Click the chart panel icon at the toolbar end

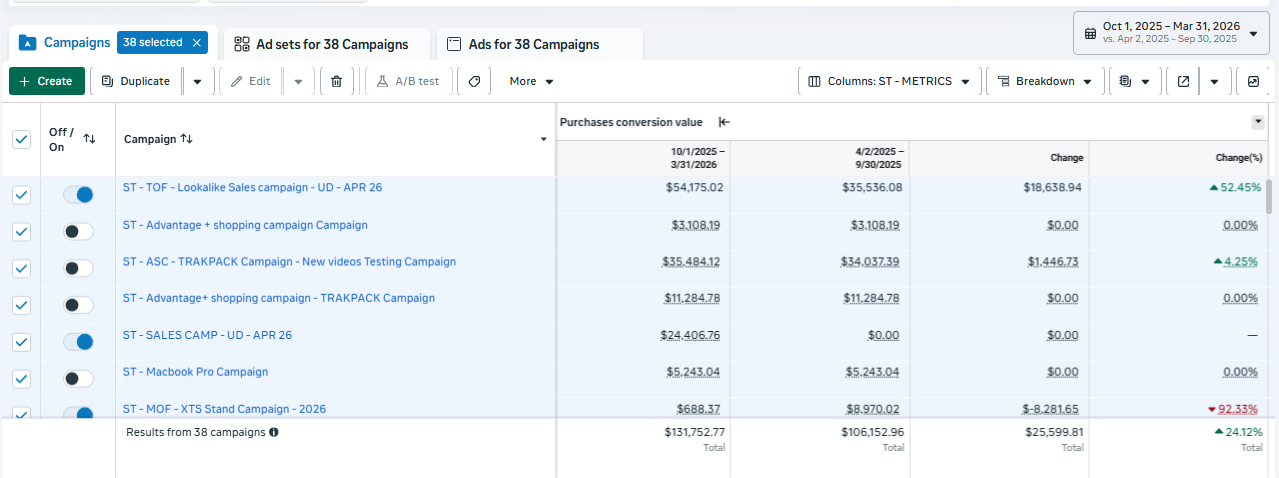(x=1253, y=82)
